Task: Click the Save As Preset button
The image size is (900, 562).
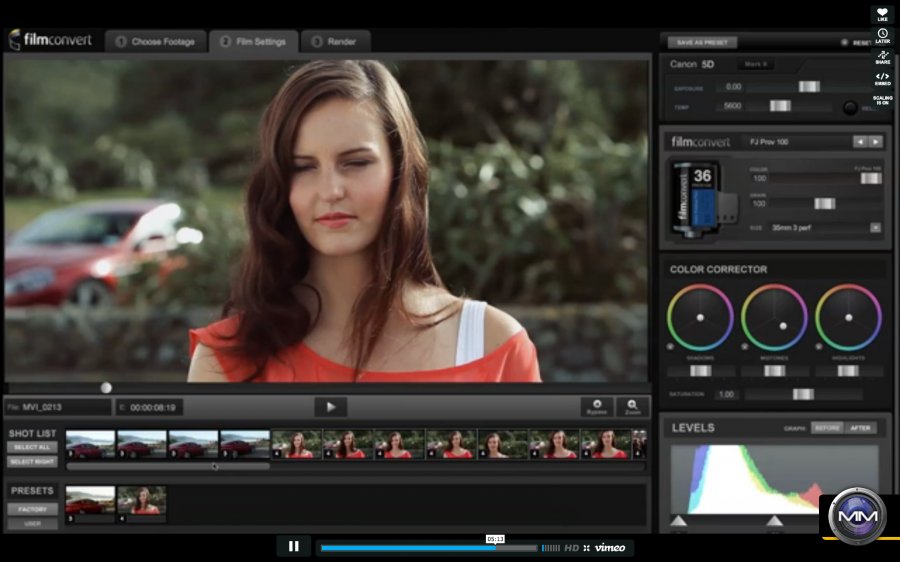Action: coord(702,43)
